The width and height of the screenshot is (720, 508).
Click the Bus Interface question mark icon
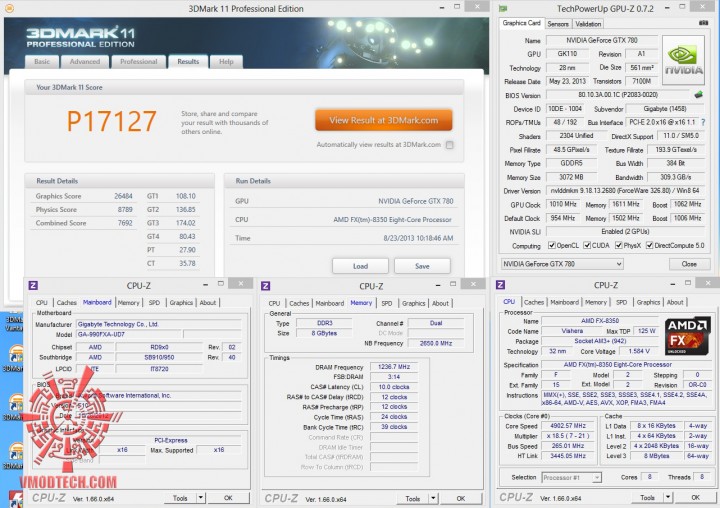tap(703, 122)
